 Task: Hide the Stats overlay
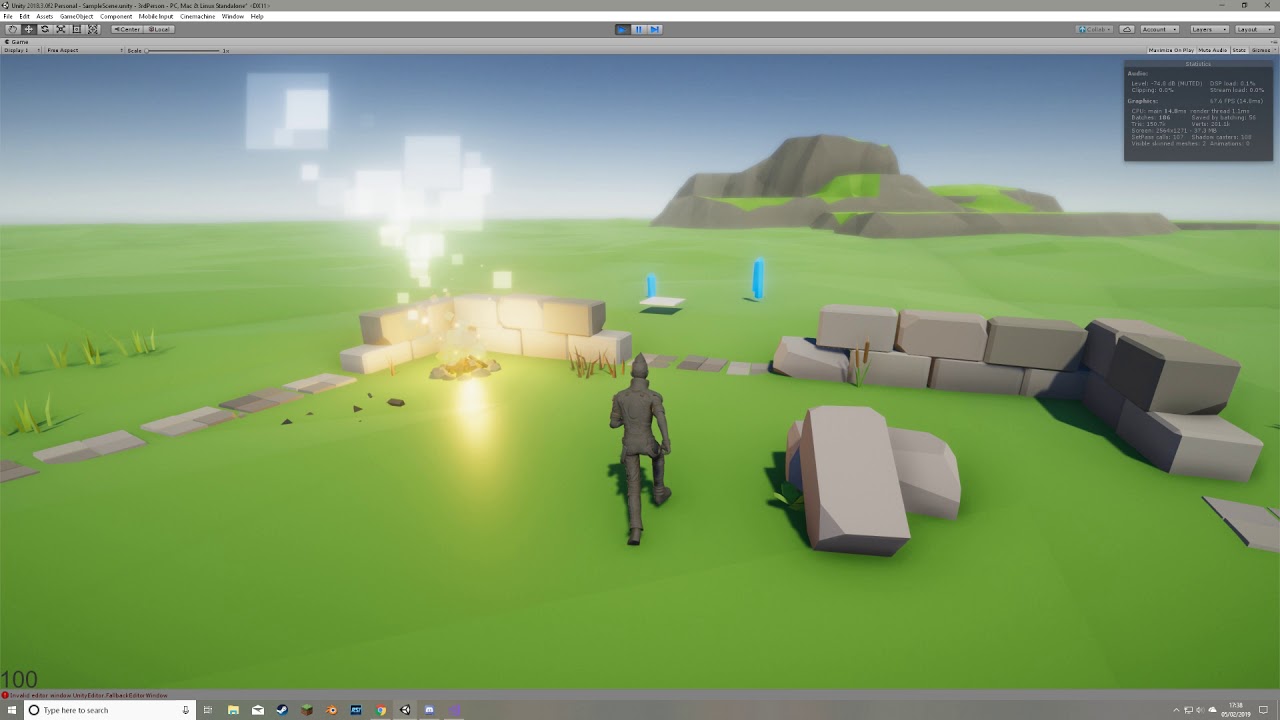pyautogui.click(x=1239, y=50)
